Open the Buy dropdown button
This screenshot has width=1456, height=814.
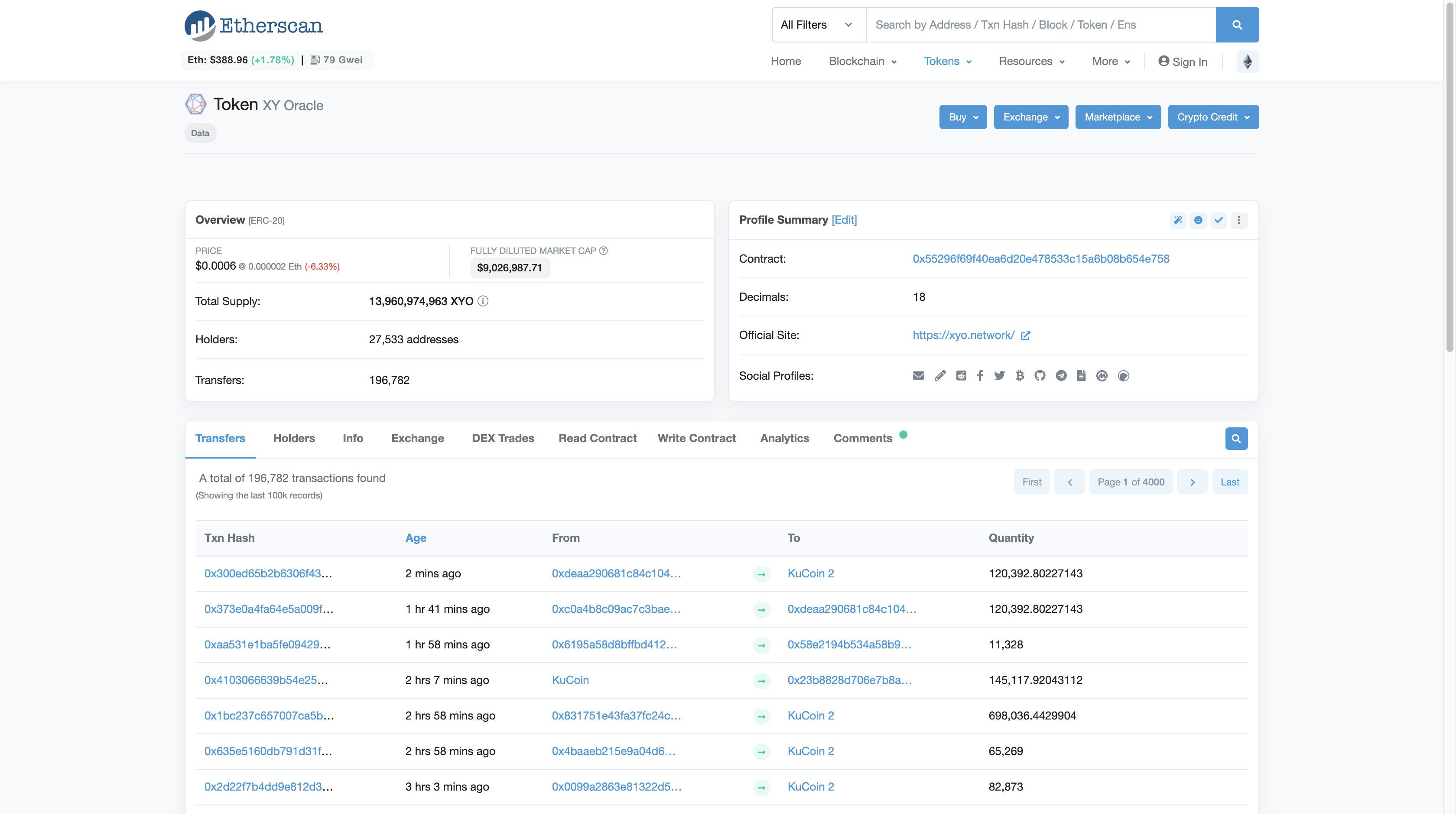click(962, 117)
